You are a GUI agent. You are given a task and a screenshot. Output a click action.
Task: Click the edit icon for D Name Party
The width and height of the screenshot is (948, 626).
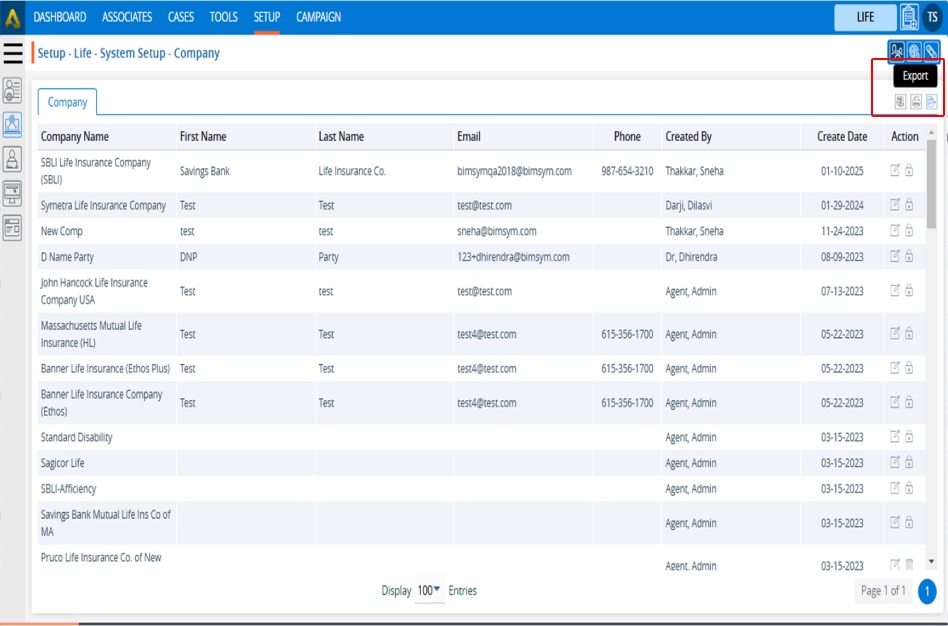click(x=895, y=257)
